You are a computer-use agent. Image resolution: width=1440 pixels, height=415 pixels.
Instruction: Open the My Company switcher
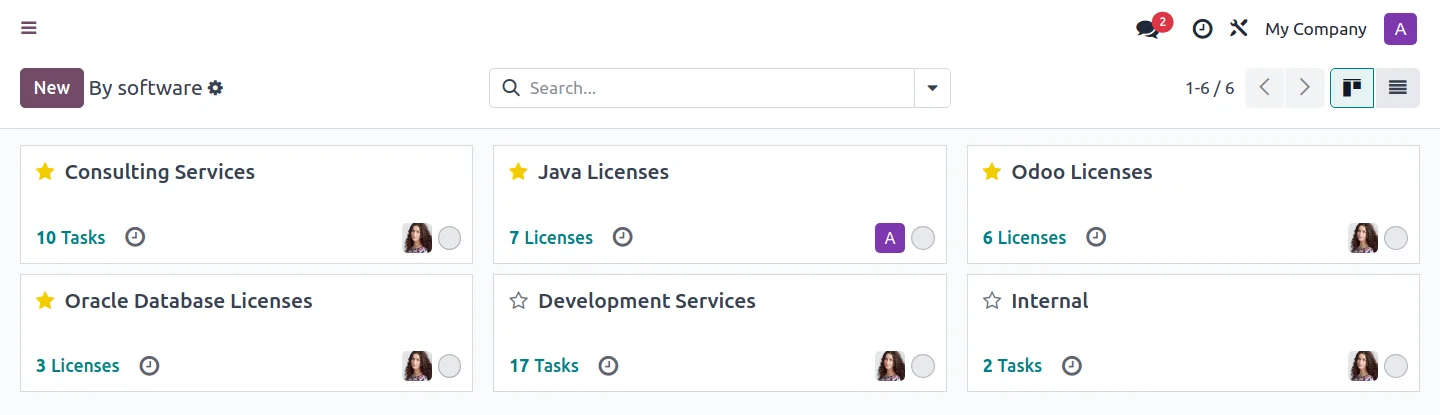[x=1315, y=29]
